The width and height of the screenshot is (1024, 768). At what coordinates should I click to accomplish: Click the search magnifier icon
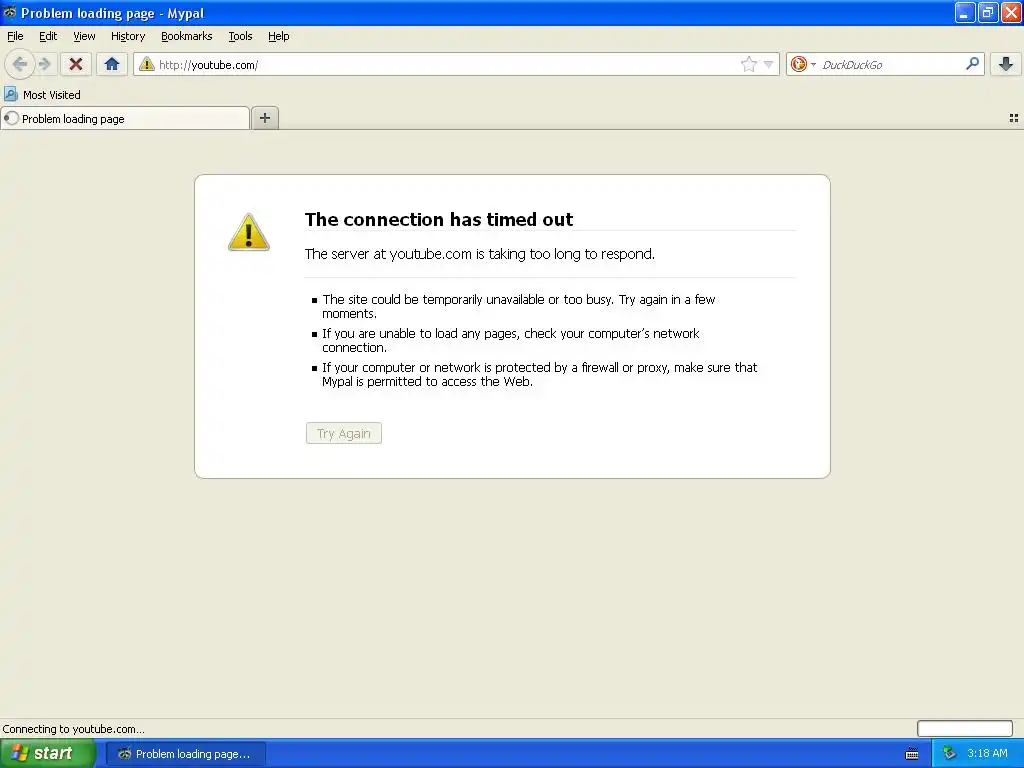(x=972, y=64)
